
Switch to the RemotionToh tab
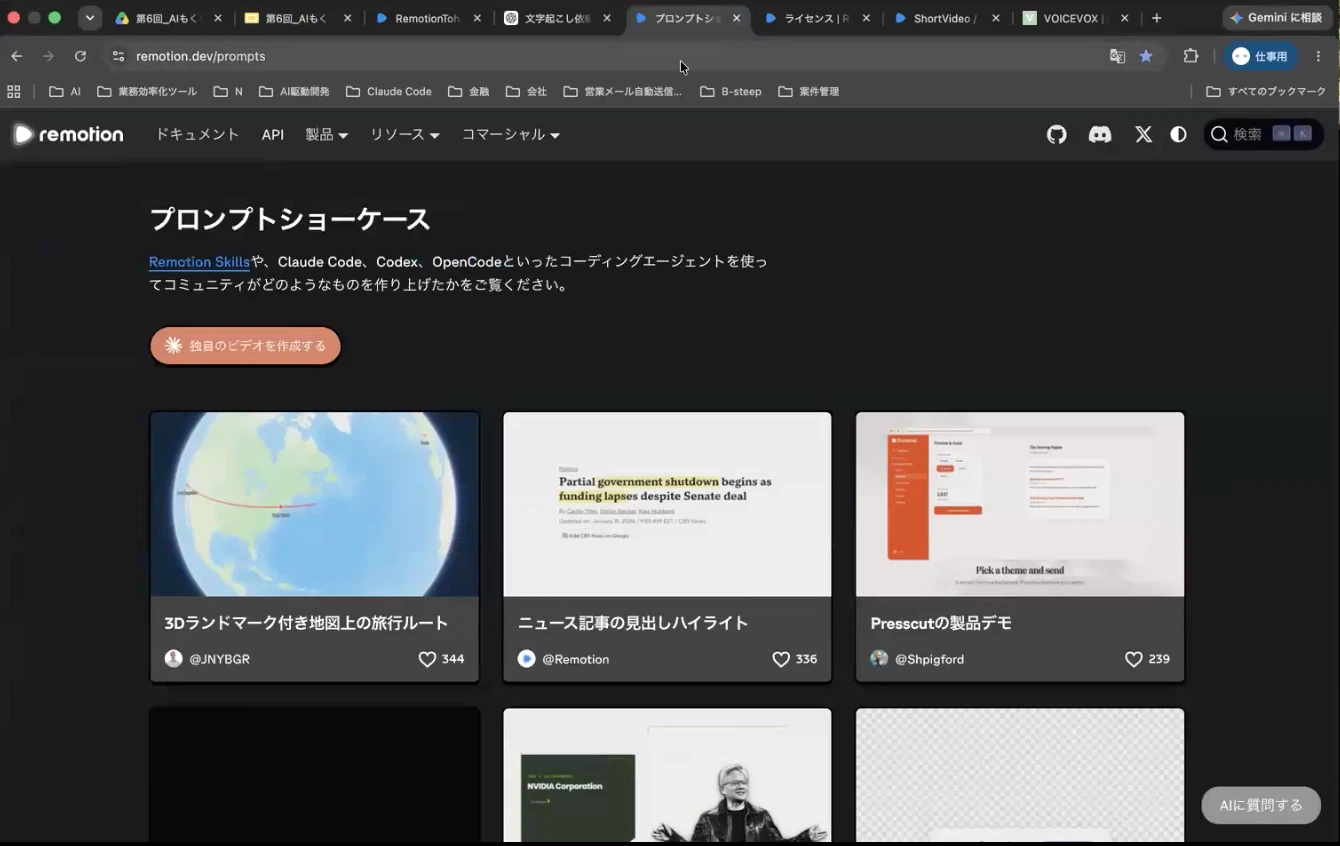coord(428,18)
